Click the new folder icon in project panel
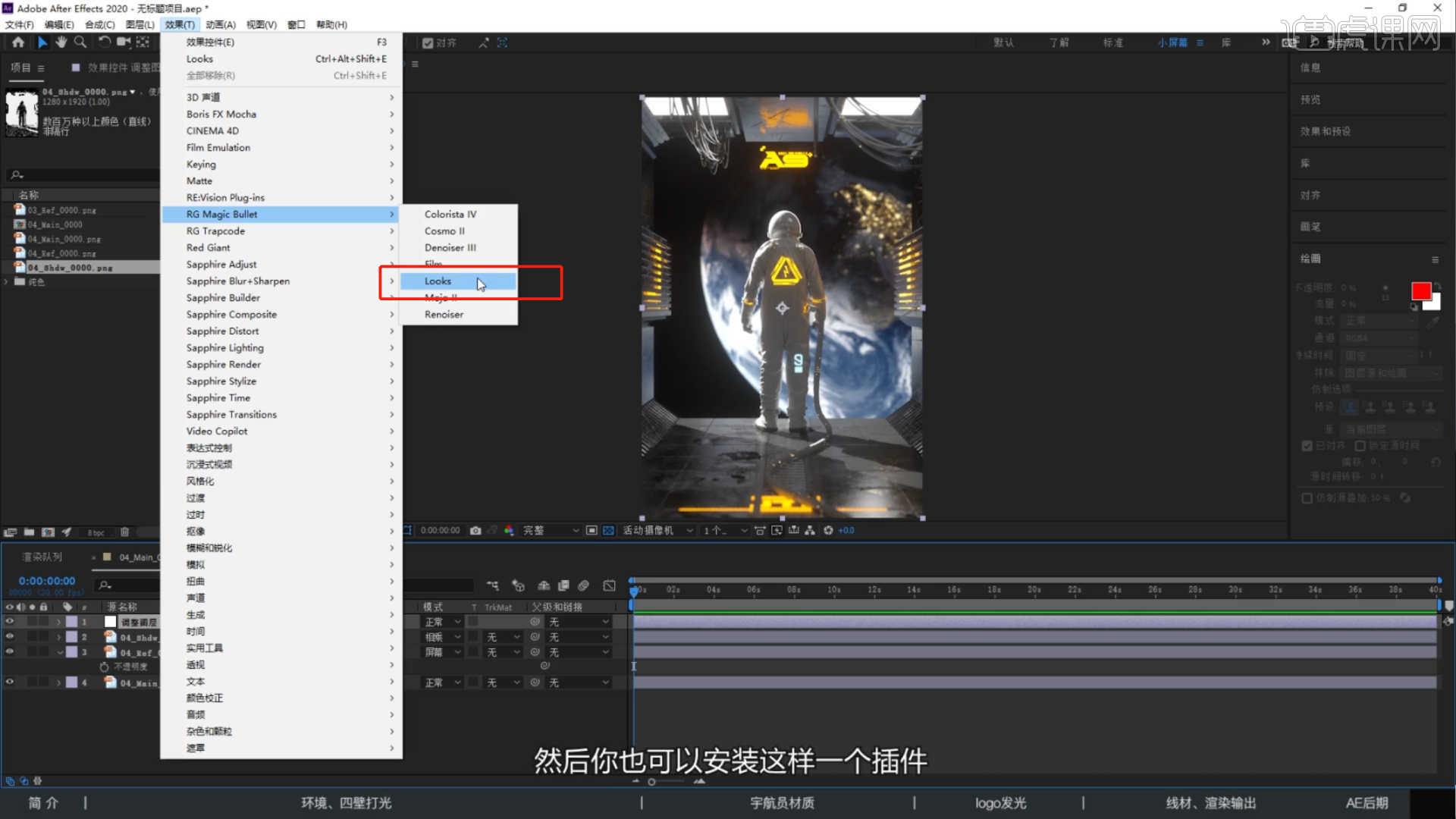This screenshot has height=819, width=1456. [29, 532]
